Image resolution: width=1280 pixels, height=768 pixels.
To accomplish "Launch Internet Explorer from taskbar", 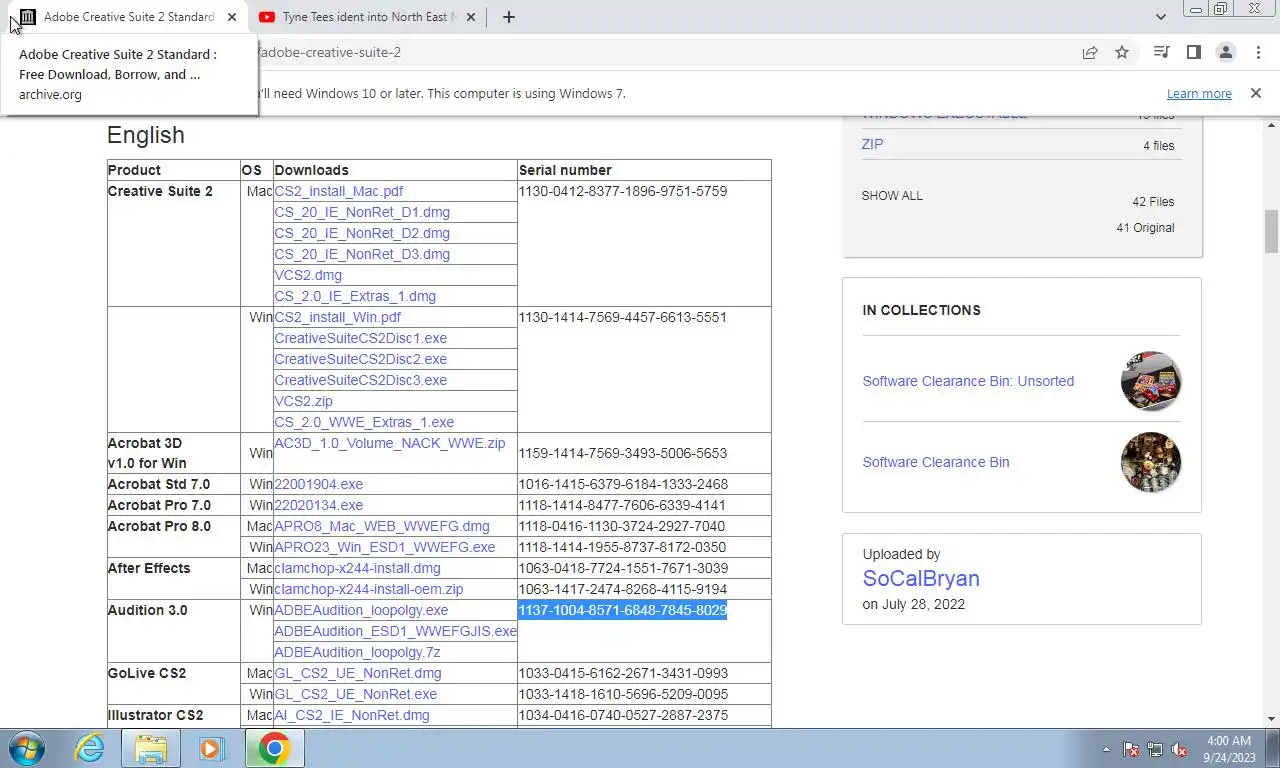I will (x=90, y=748).
